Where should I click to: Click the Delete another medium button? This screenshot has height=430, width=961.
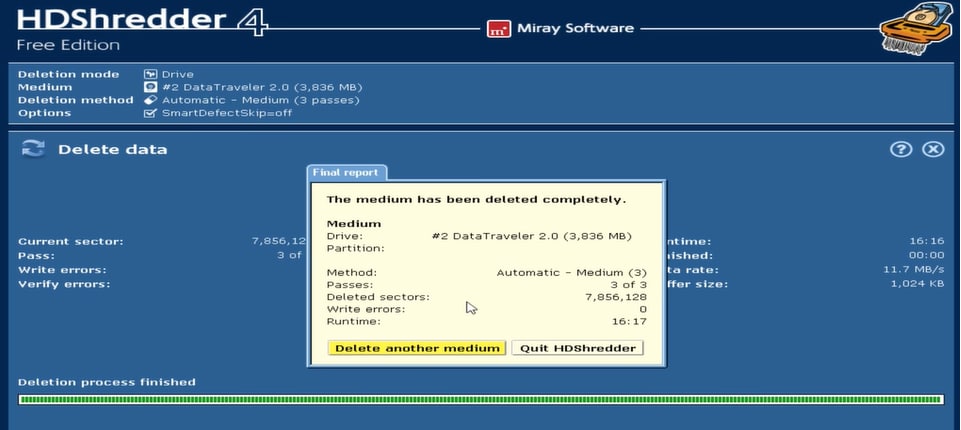click(417, 348)
